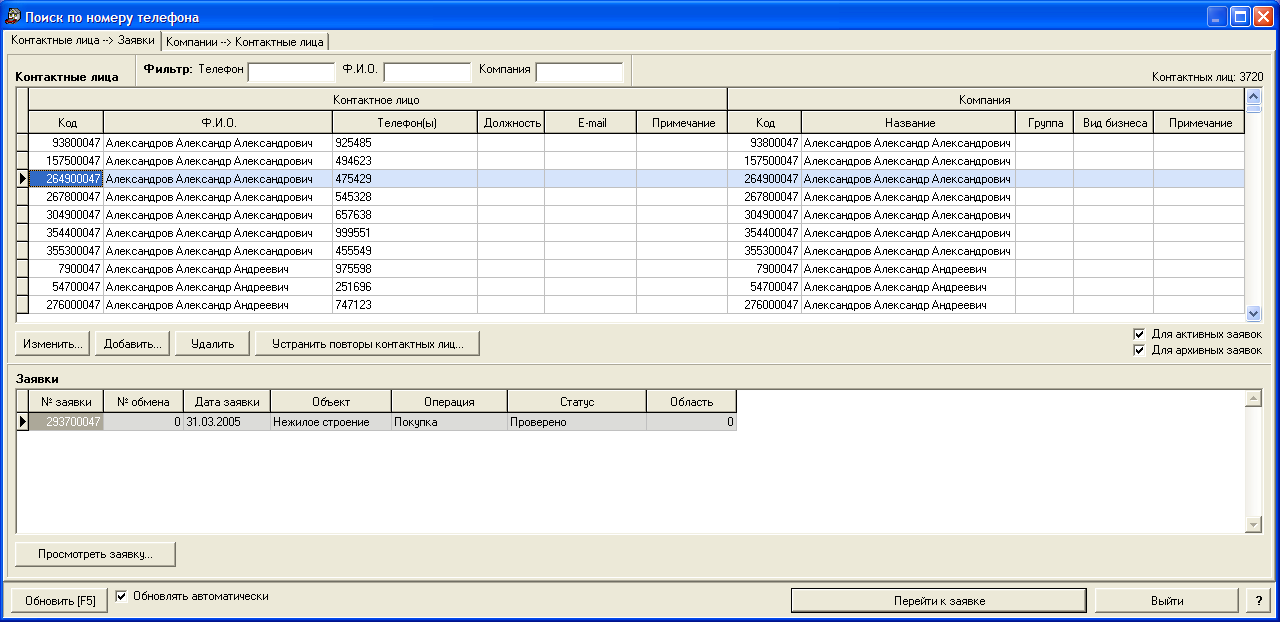Toggle Обновлять автоматически checkbox
The width and height of the screenshot is (1280, 622).
(122, 597)
